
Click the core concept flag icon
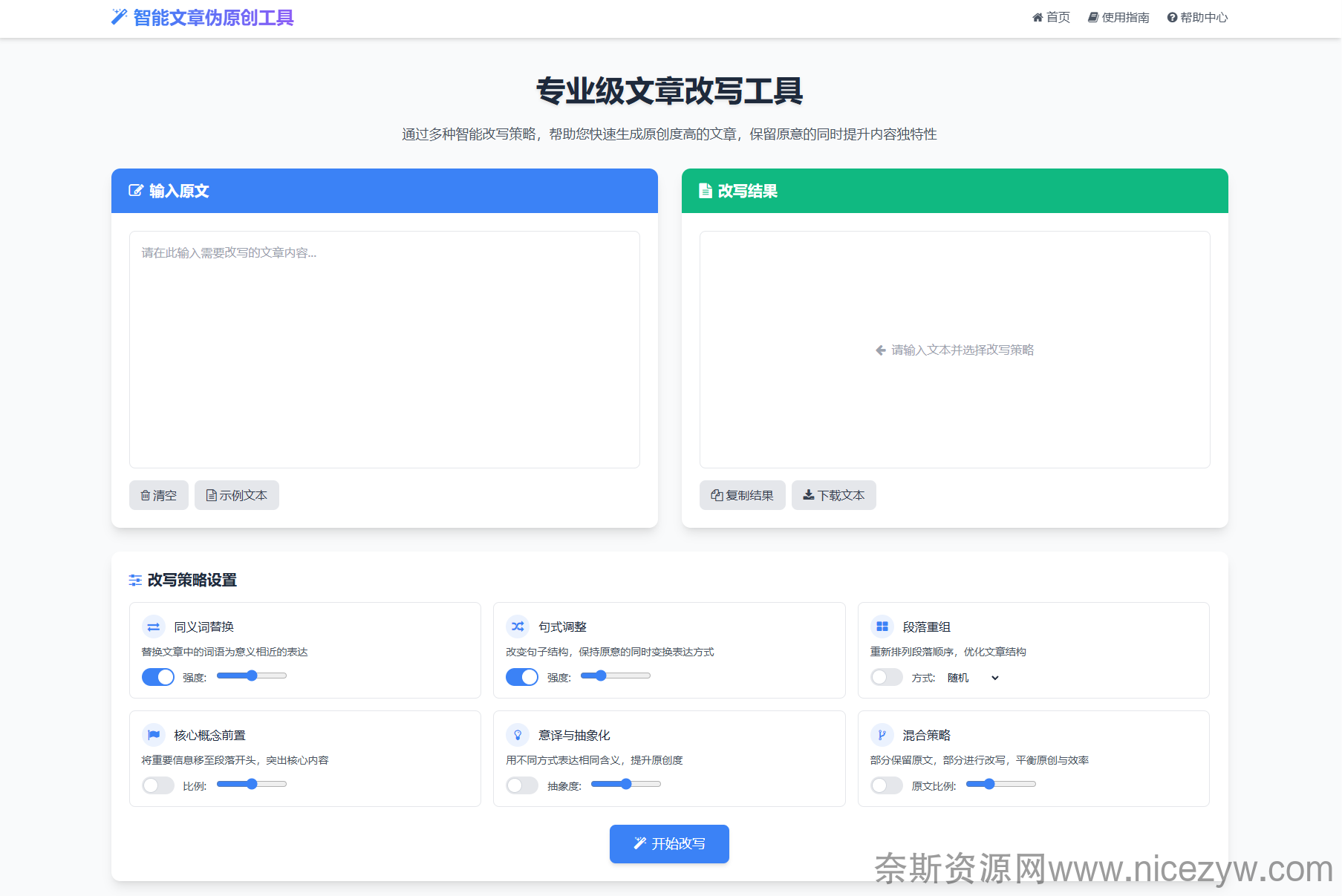click(x=154, y=735)
